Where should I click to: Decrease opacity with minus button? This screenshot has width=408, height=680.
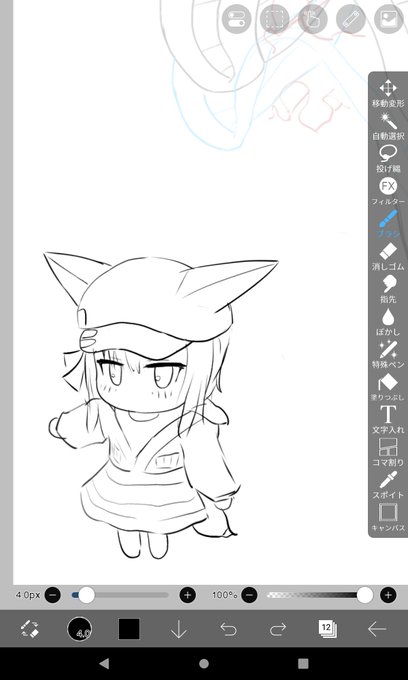(x=249, y=595)
